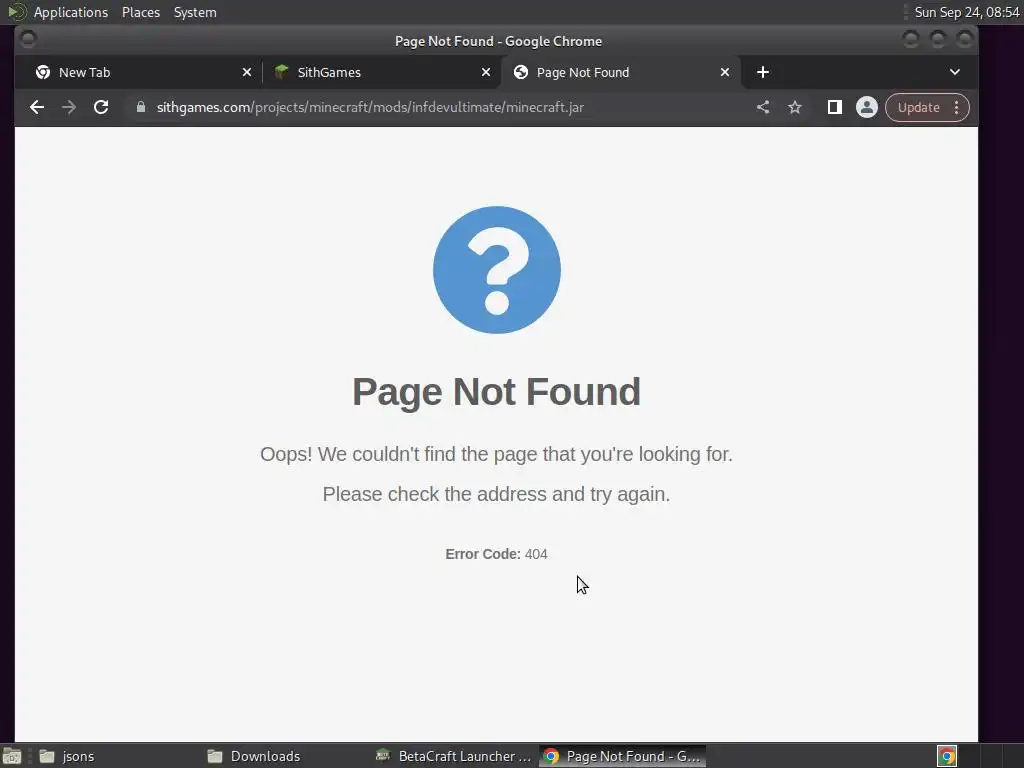
Task: Open a new tab with plus
Action: [763, 72]
